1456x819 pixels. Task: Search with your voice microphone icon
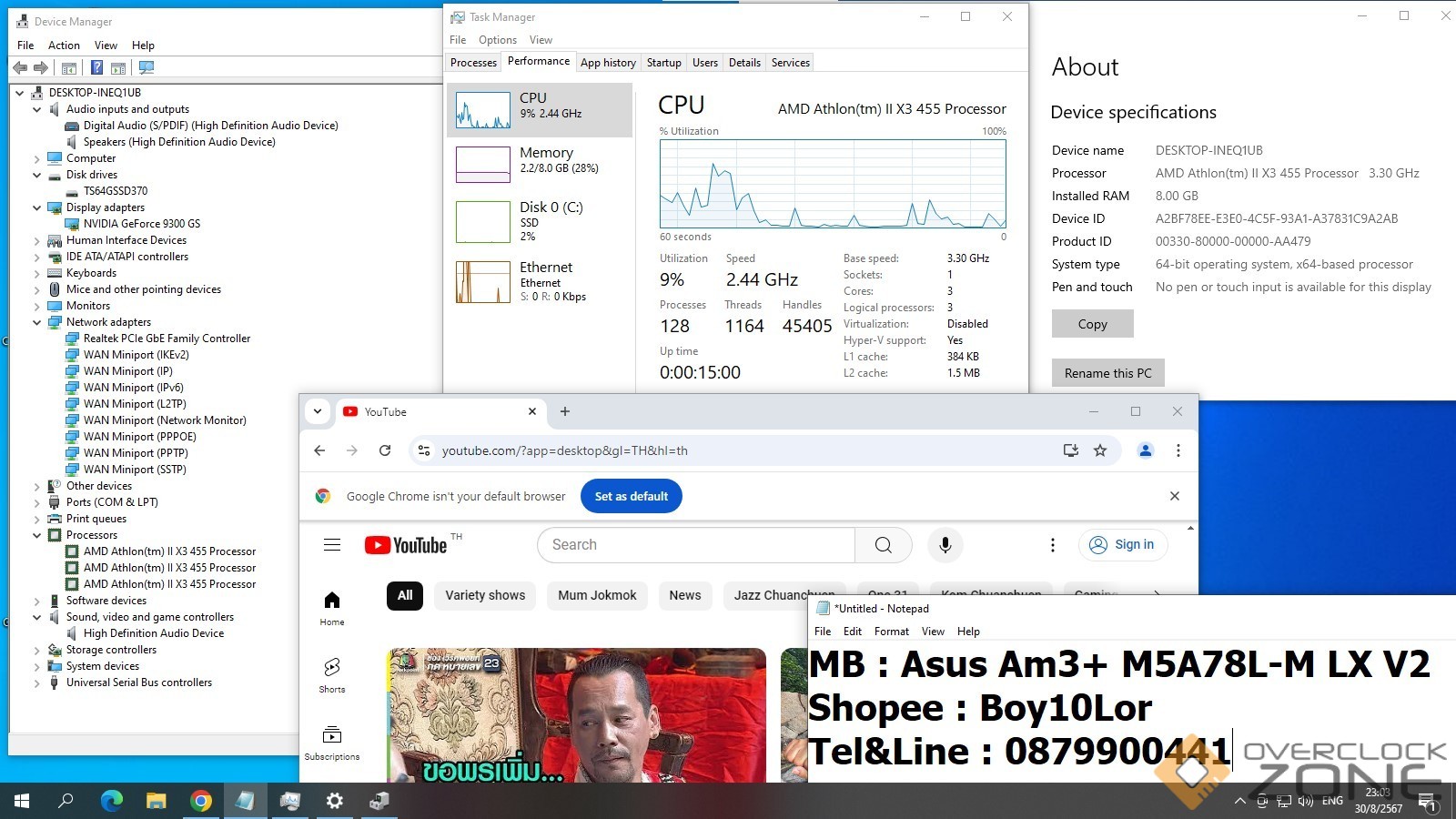(x=945, y=545)
